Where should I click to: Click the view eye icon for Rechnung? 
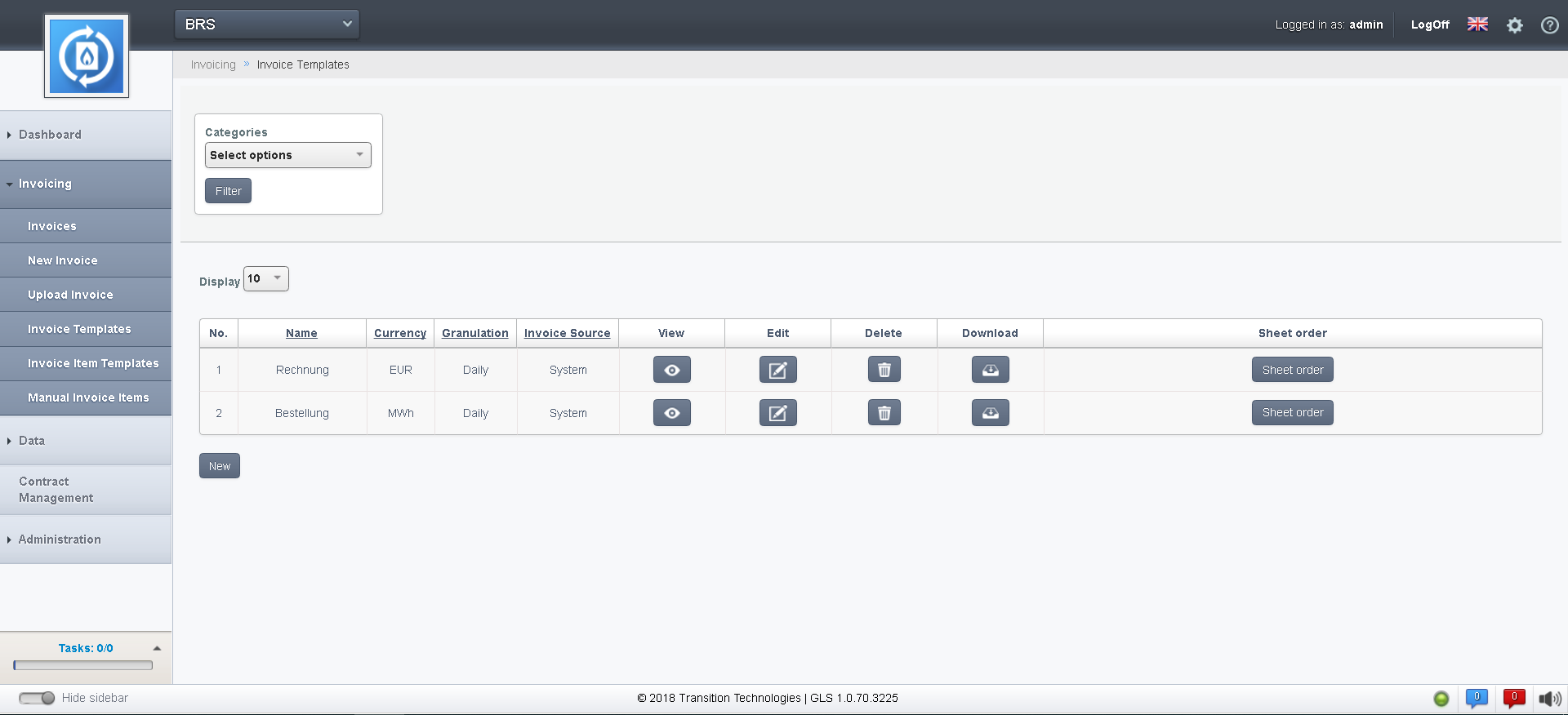pyautogui.click(x=671, y=370)
